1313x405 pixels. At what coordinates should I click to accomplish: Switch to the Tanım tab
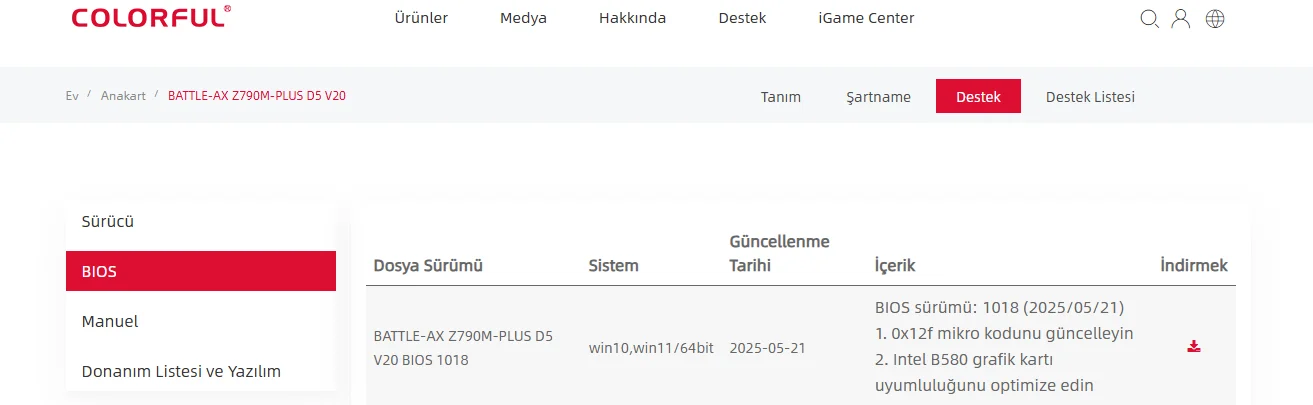click(781, 97)
